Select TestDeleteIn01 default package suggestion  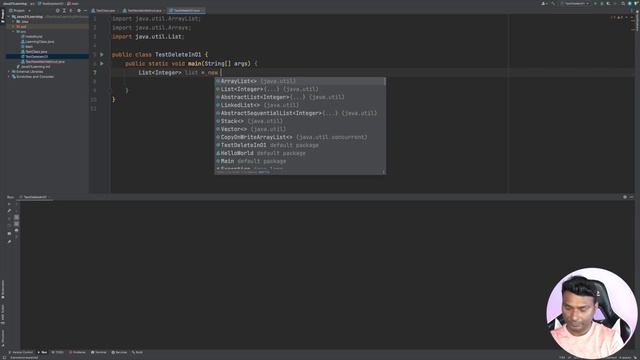(x=300, y=145)
